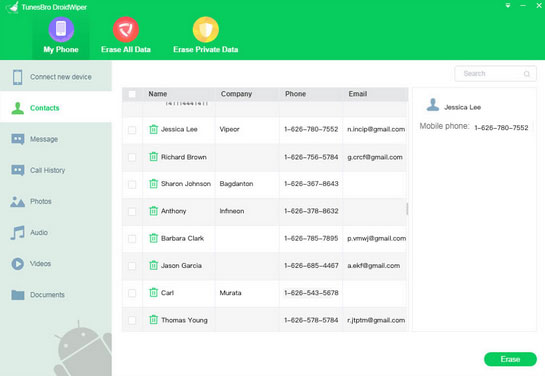Remove Sharon Johnson via trash icon

point(153,183)
